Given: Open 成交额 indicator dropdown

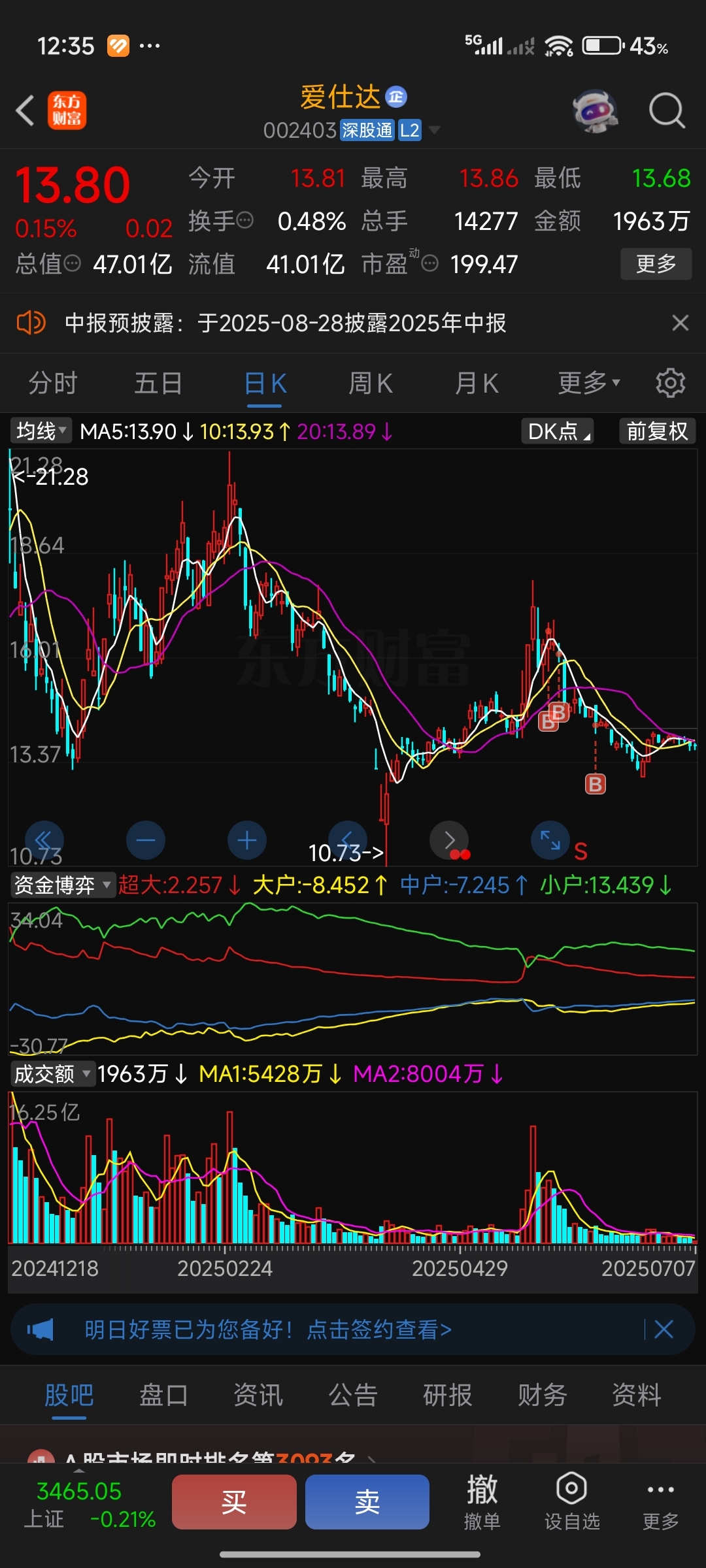Looking at the screenshot, I should coord(53,1073).
